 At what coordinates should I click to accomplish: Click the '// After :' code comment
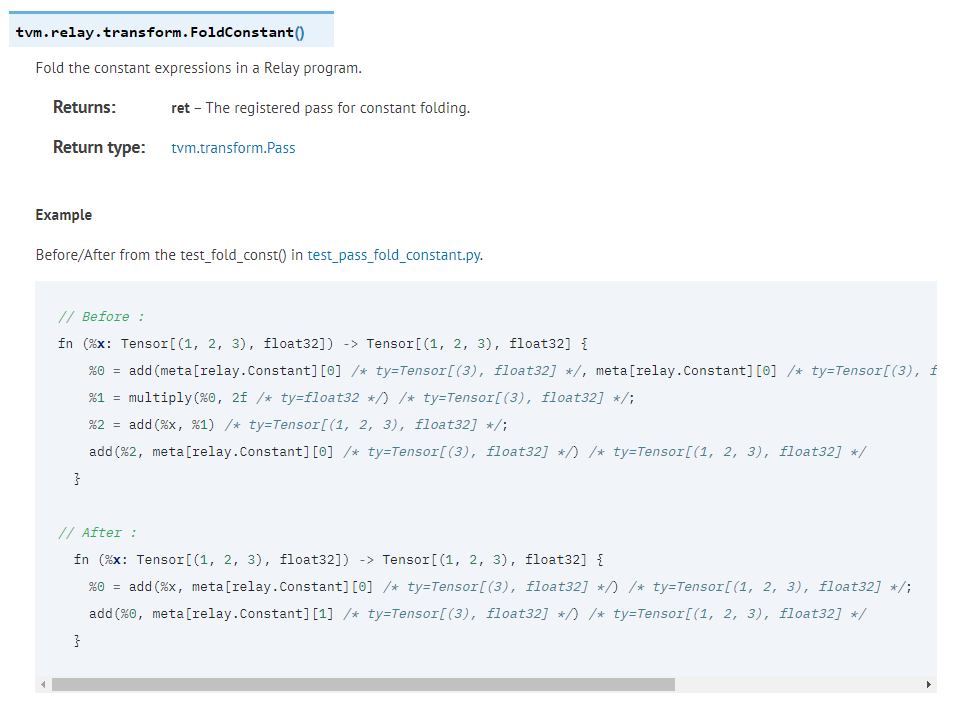97,533
